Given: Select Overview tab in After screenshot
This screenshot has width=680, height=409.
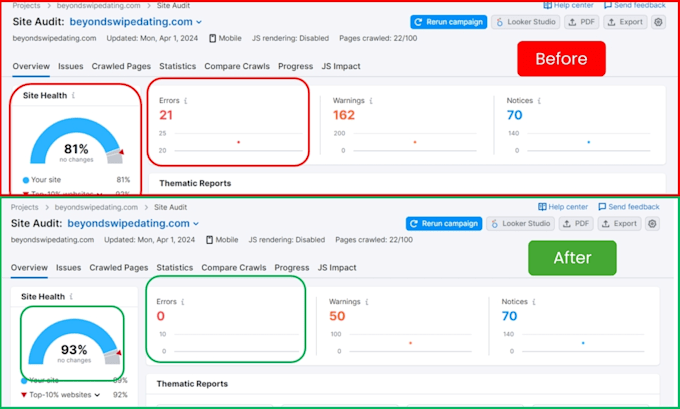Looking at the screenshot, I should point(29,268).
